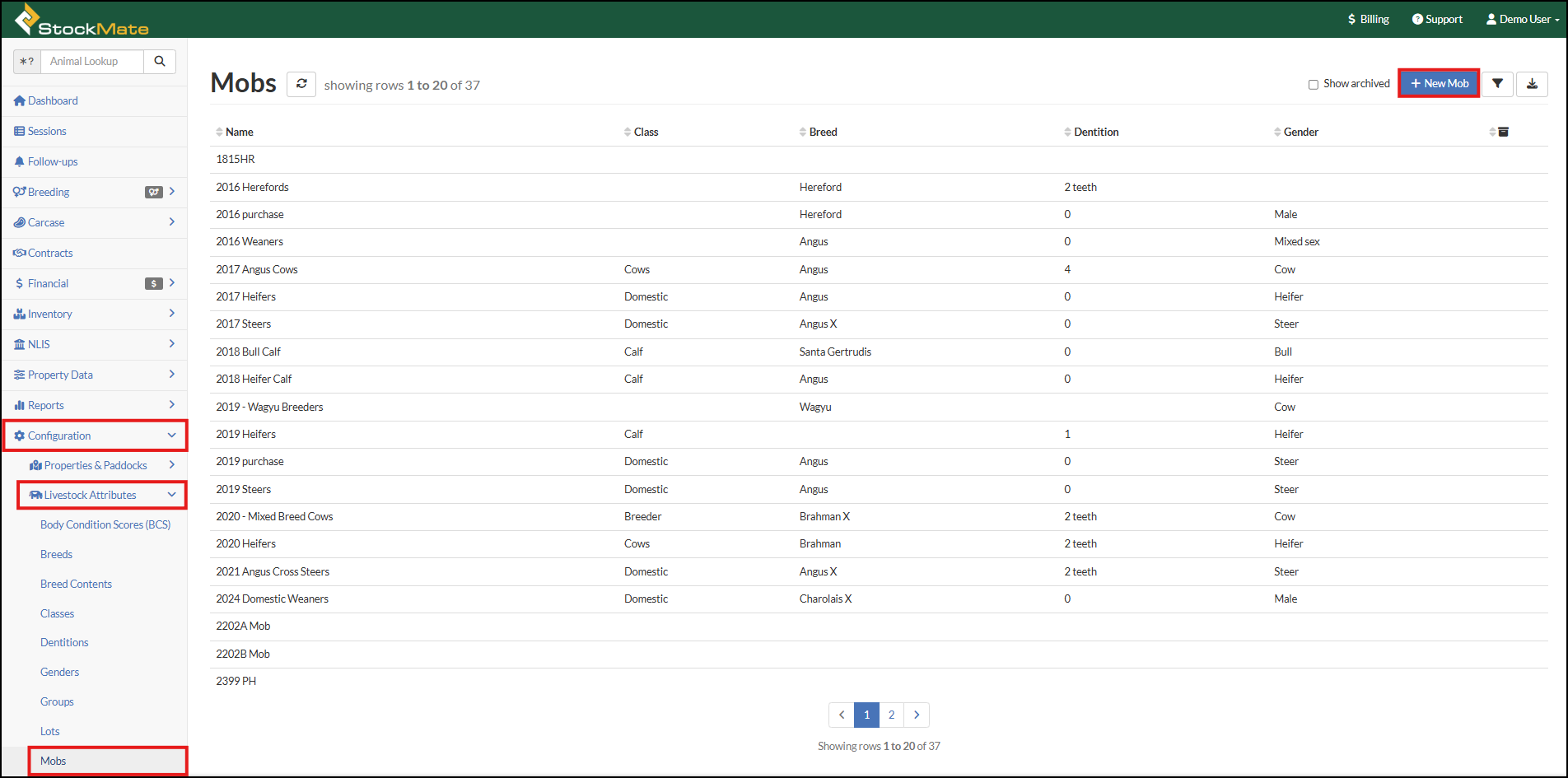Image resolution: width=1568 pixels, height=778 pixels.
Task: Sort table by Breed column
Action: point(823,132)
